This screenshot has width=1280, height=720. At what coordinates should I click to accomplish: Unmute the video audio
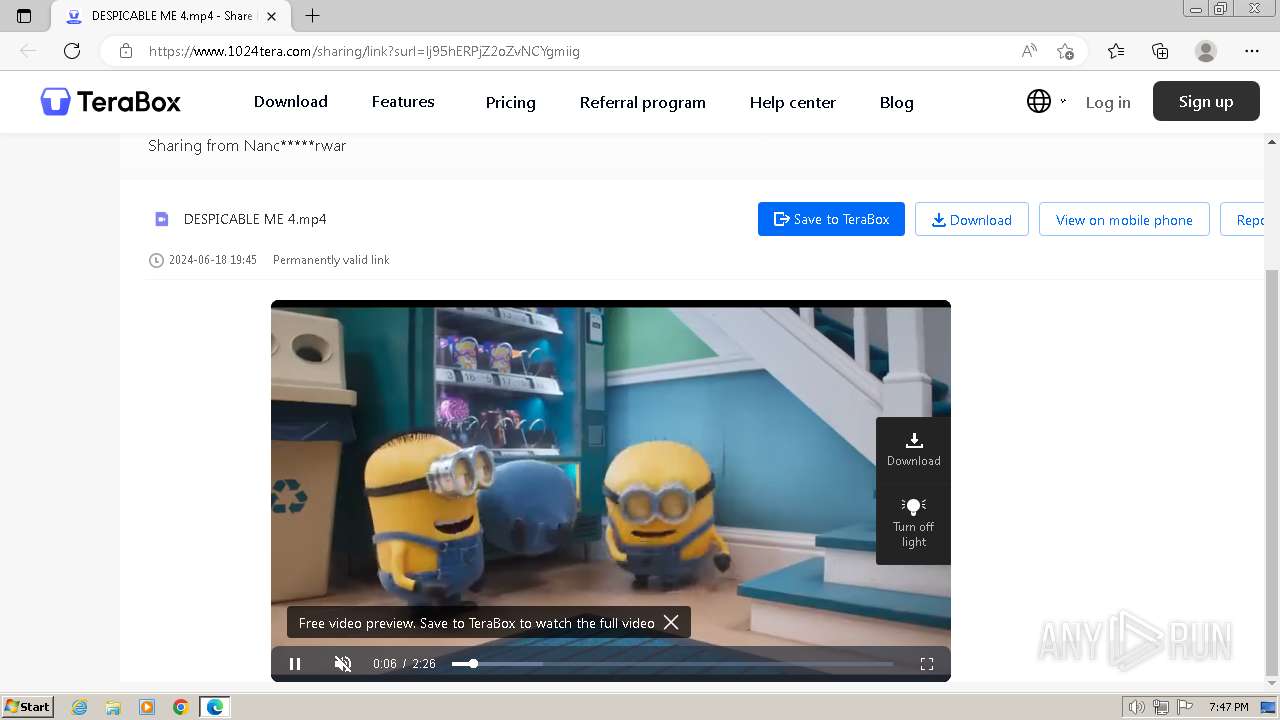tap(343, 663)
